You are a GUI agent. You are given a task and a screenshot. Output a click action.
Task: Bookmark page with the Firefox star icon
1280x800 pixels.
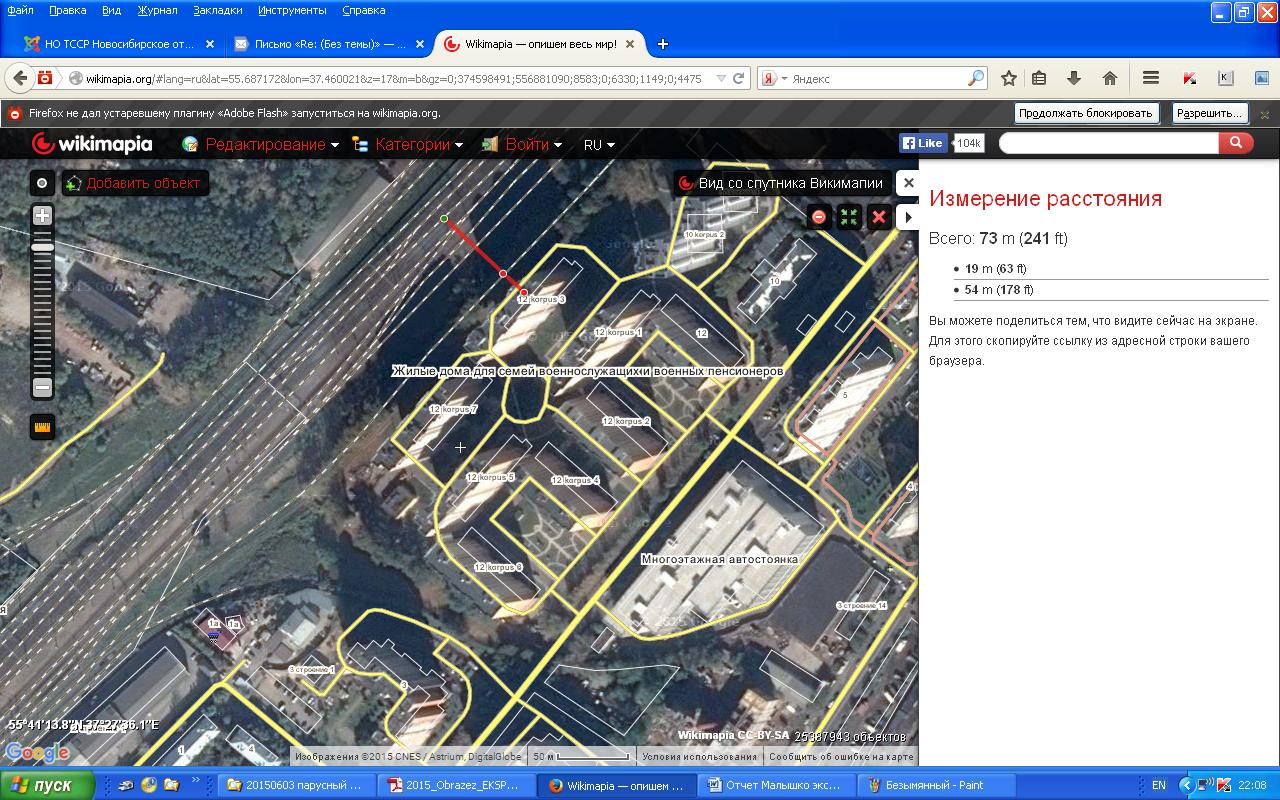point(1009,78)
